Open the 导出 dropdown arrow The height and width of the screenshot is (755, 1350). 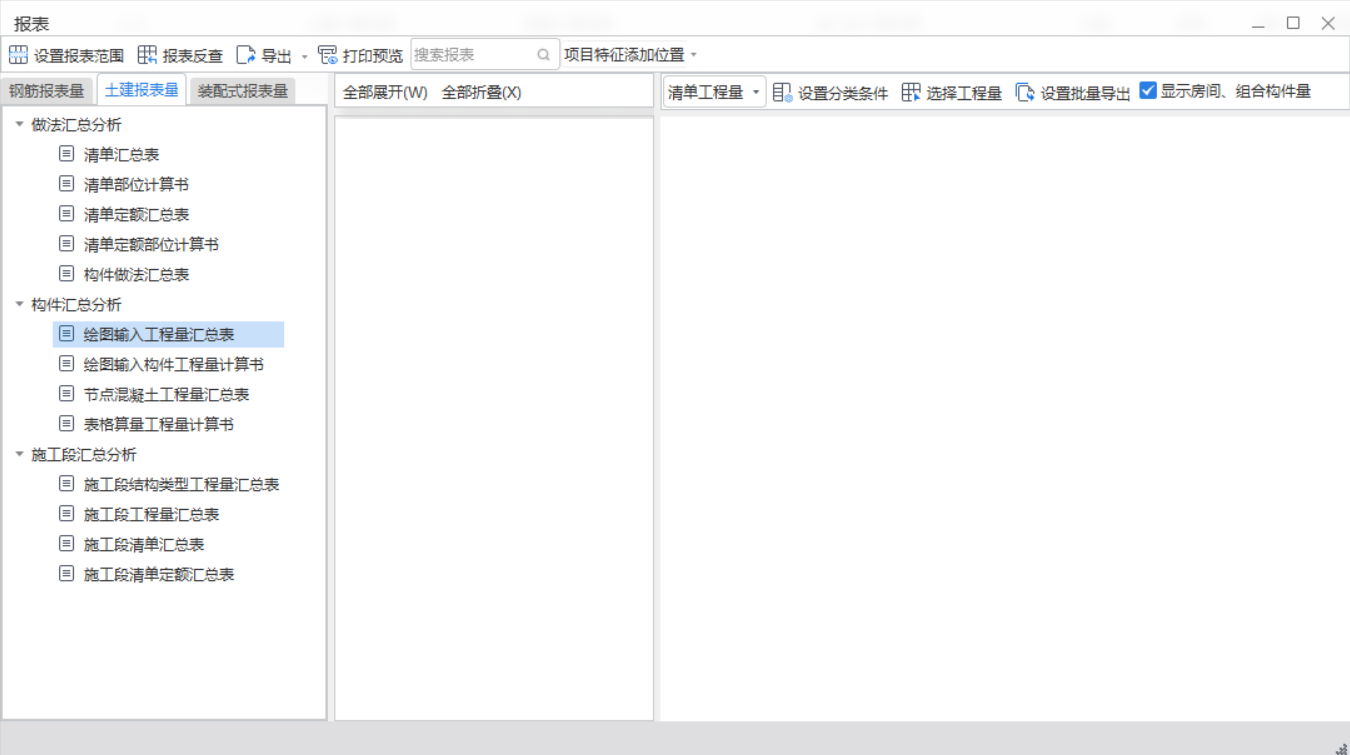(x=304, y=56)
